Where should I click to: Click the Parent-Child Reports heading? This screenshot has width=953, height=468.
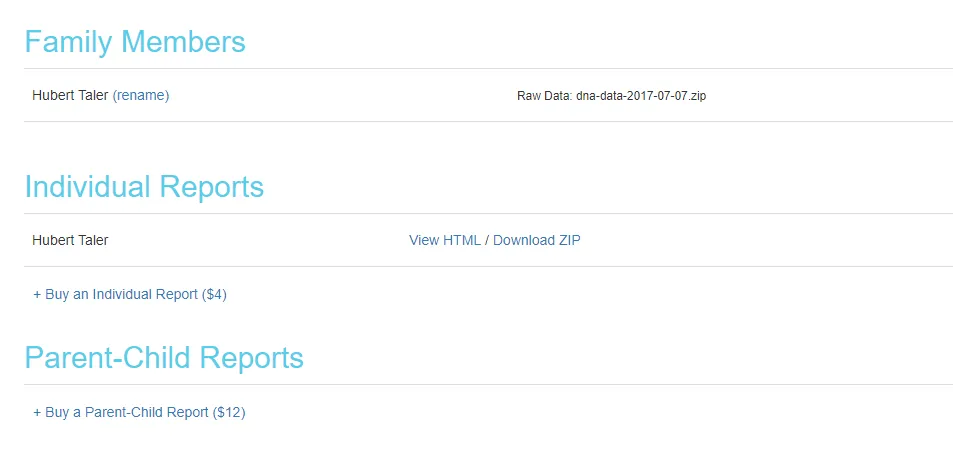[164, 357]
